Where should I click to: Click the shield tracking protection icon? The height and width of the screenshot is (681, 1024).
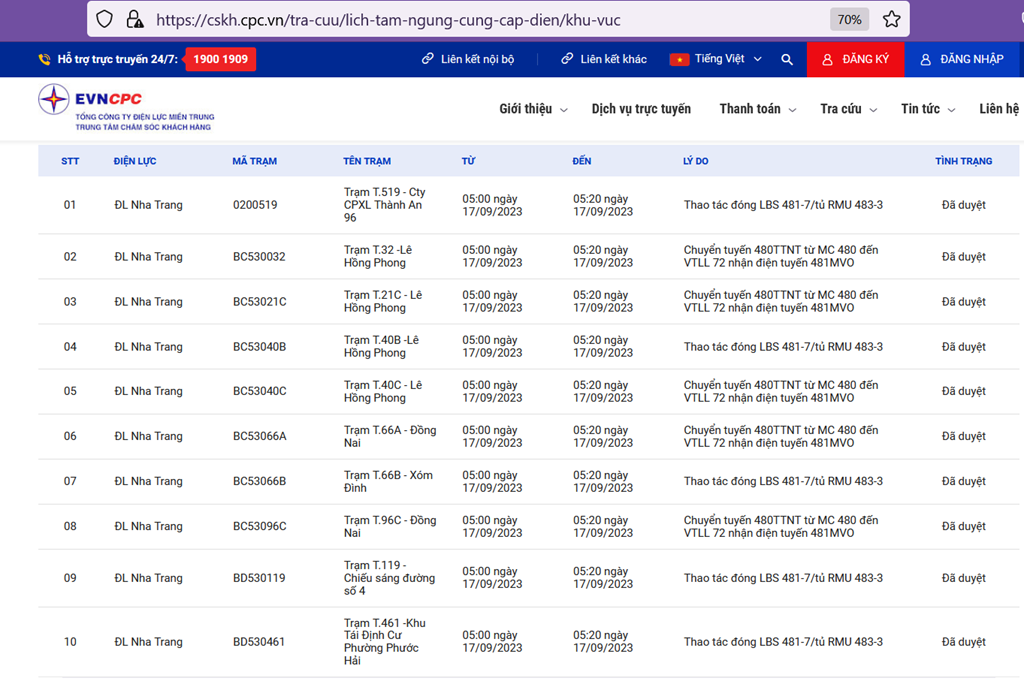coord(104,19)
